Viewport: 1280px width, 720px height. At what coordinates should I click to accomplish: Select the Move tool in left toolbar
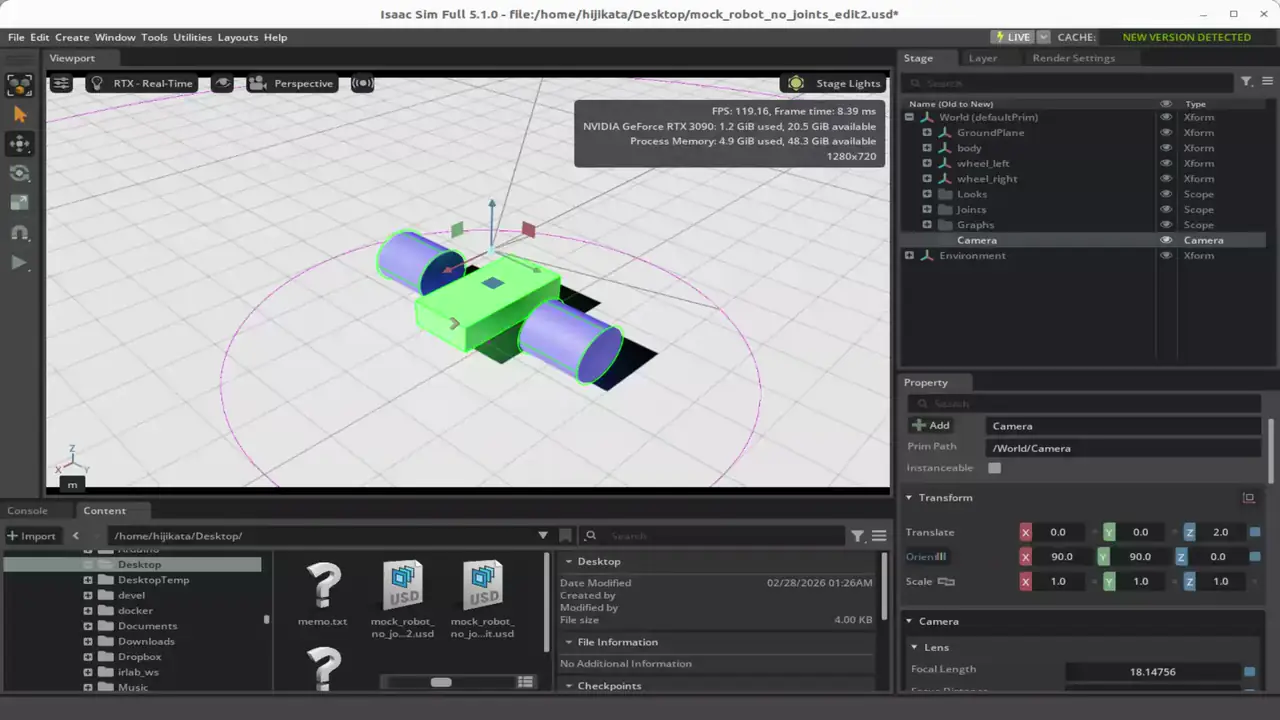pyautogui.click(x=19, y=144)
